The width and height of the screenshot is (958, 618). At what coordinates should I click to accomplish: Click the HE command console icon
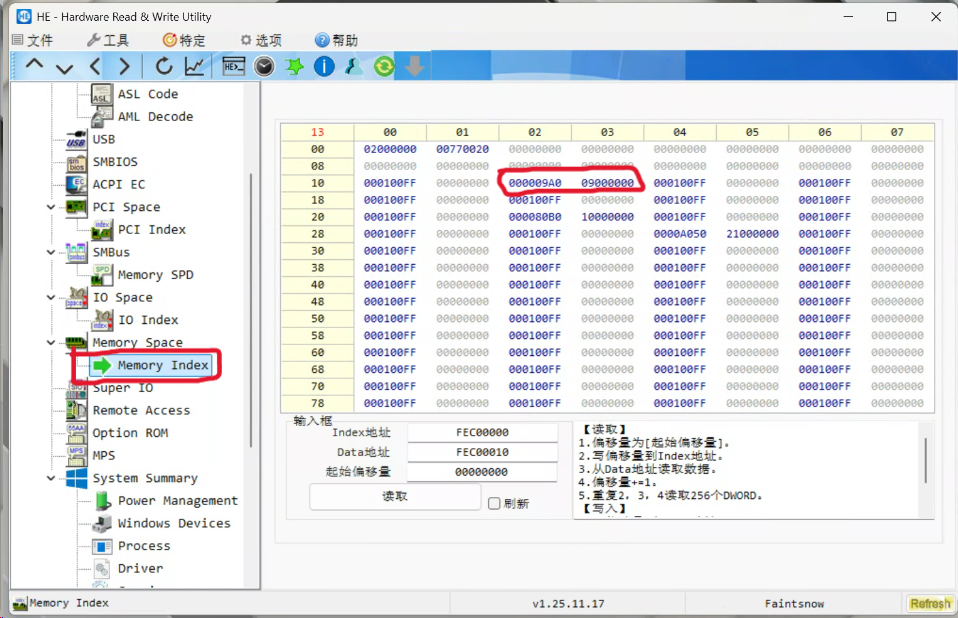(234, 66)
